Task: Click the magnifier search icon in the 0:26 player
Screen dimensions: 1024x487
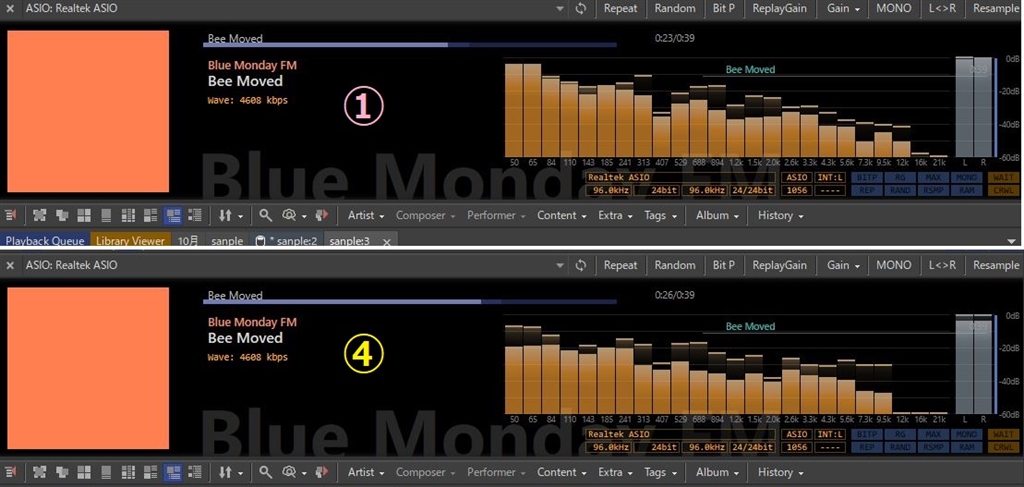Action: (x=265, y=472)
